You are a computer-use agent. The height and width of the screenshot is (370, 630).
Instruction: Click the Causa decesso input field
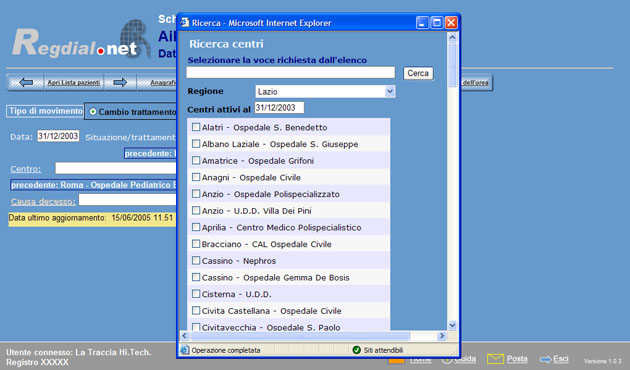(x=127, y=200)
